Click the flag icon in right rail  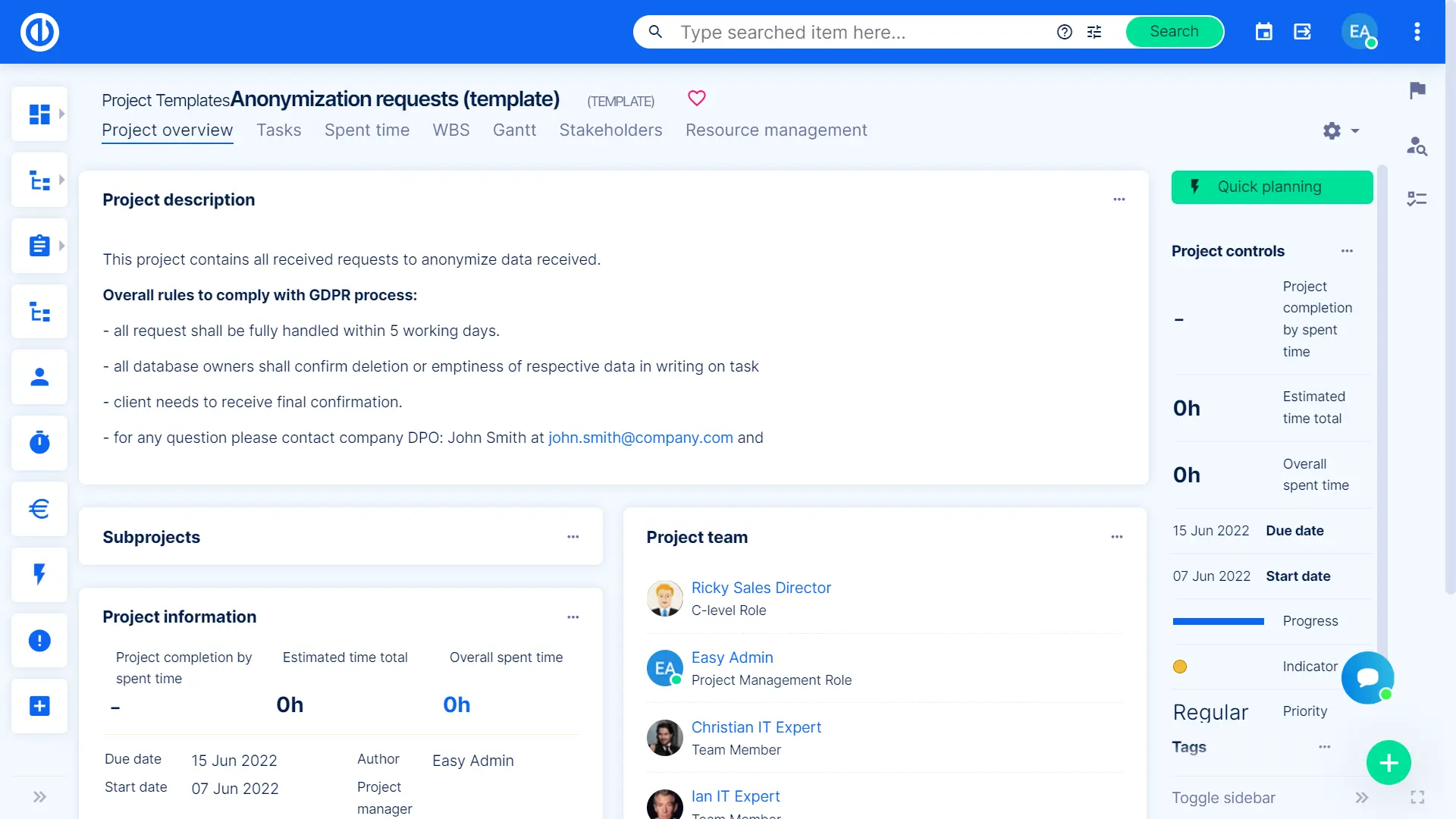point(1417,91)
